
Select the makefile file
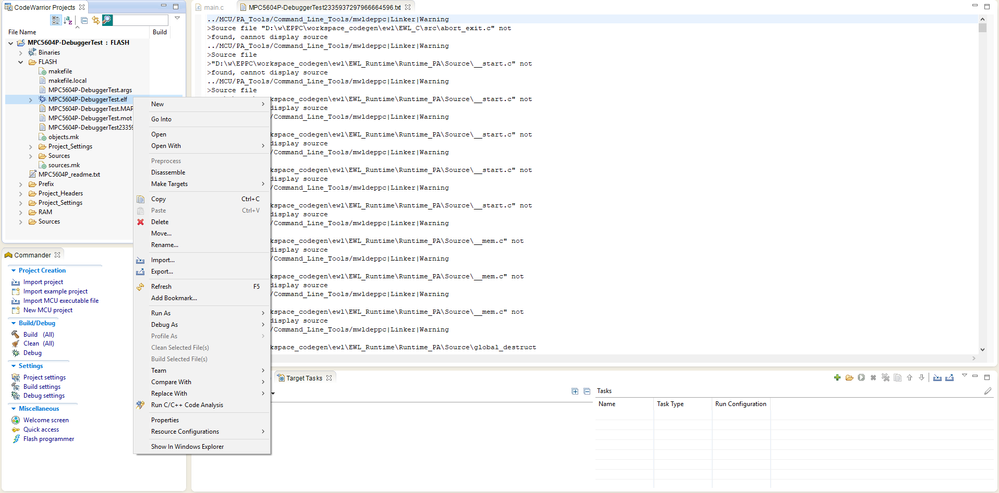coord(60,71)
